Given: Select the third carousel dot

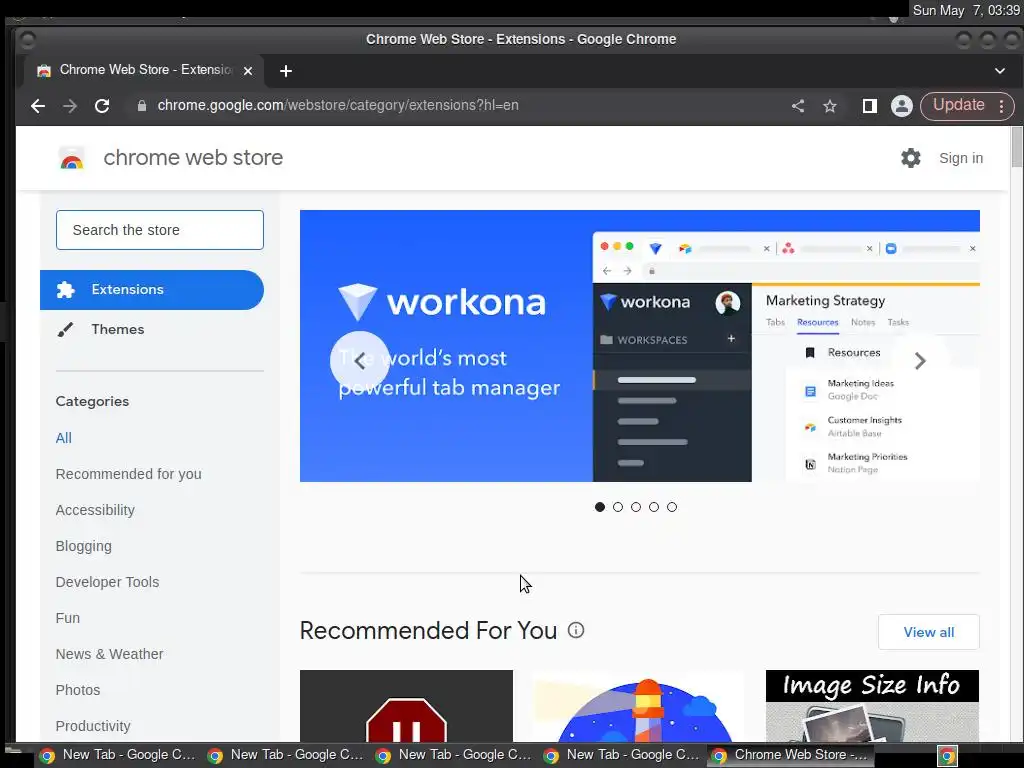Looking at the screenshot, I should 636,507.
